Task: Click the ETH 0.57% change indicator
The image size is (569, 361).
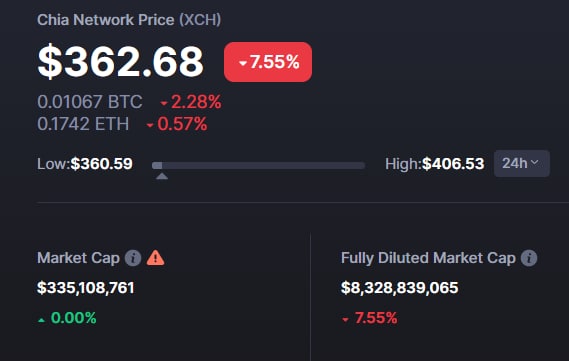Action: click(177, 124)
